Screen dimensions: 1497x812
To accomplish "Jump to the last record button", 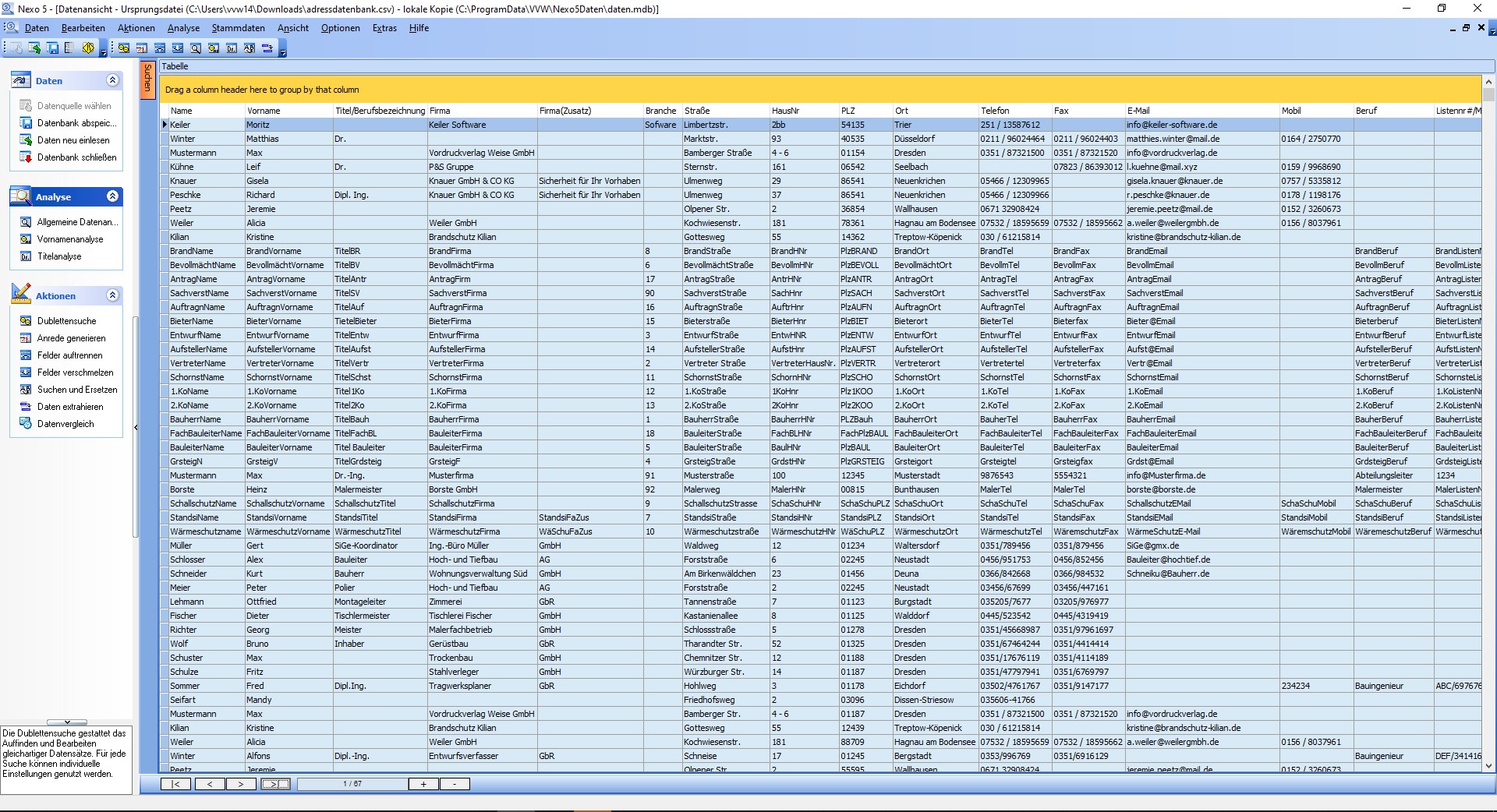I will point(275,784).
